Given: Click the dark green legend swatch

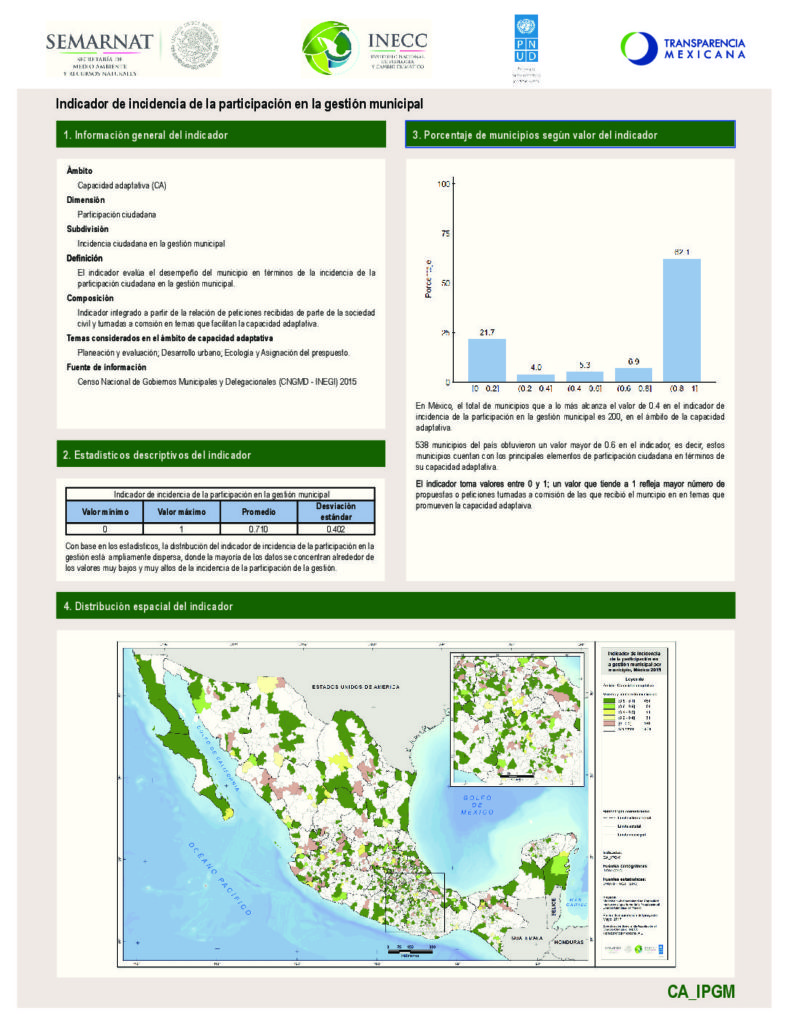Looking at the screenshot, I should pos(609,700).
